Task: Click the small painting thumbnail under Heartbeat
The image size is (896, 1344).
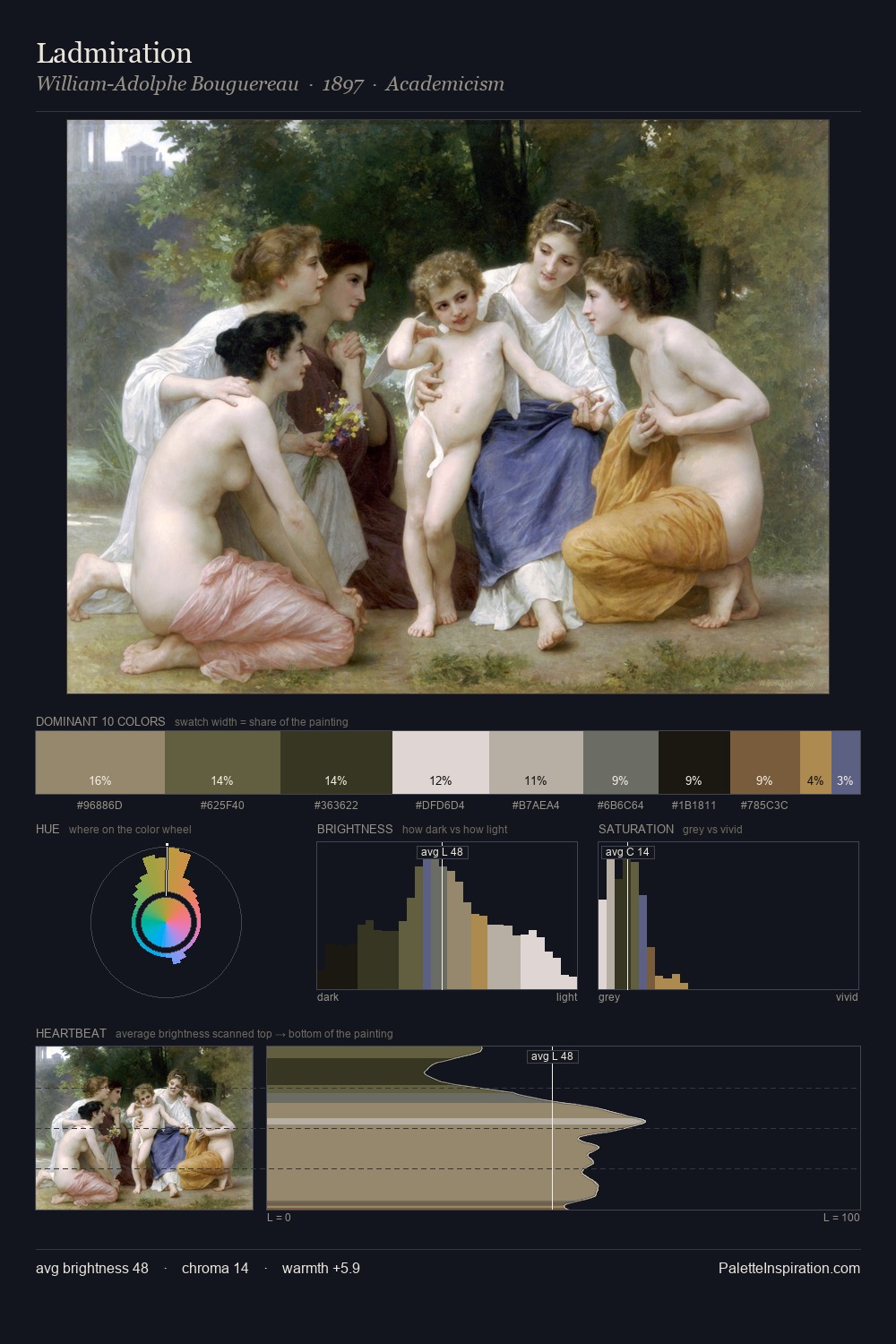Action: tap(144, 1128)
